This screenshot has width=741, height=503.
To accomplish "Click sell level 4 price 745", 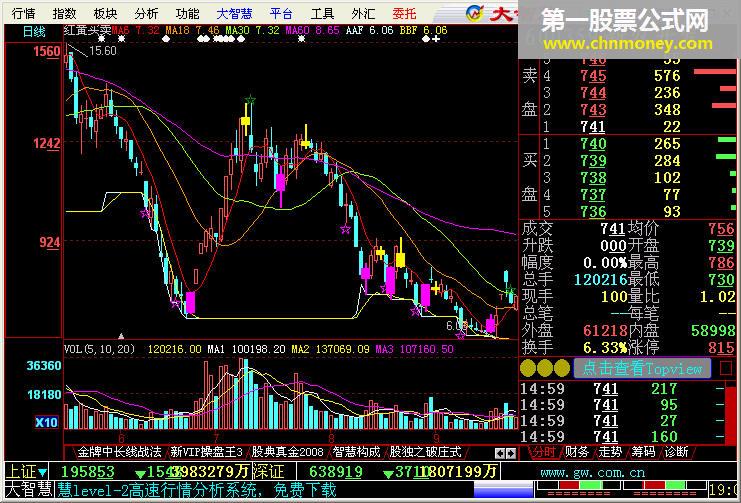I will (x=593, y=76).
